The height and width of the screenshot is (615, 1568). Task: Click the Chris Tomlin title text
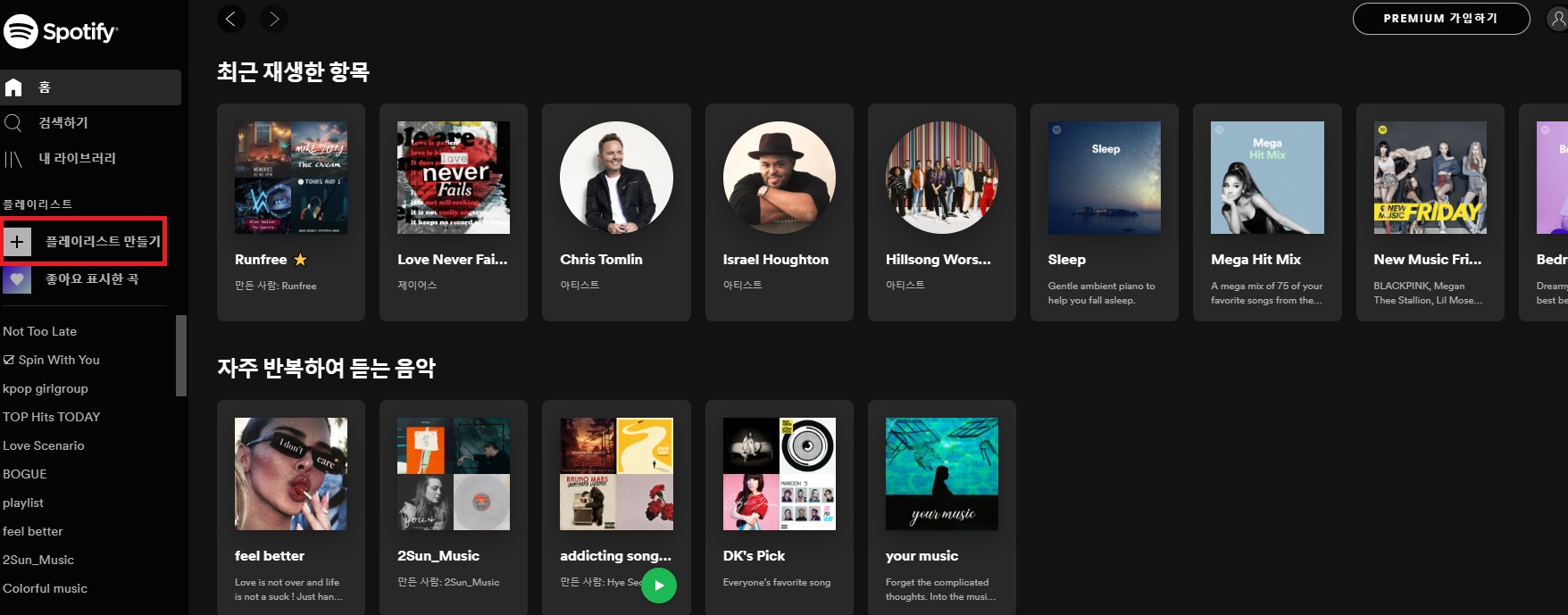[x=601, y=260]
